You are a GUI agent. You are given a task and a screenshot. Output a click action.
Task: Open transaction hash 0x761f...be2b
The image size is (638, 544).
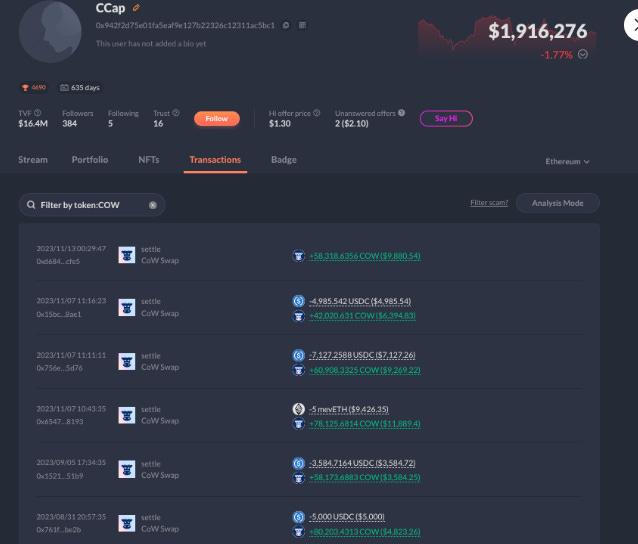[59, 529]
